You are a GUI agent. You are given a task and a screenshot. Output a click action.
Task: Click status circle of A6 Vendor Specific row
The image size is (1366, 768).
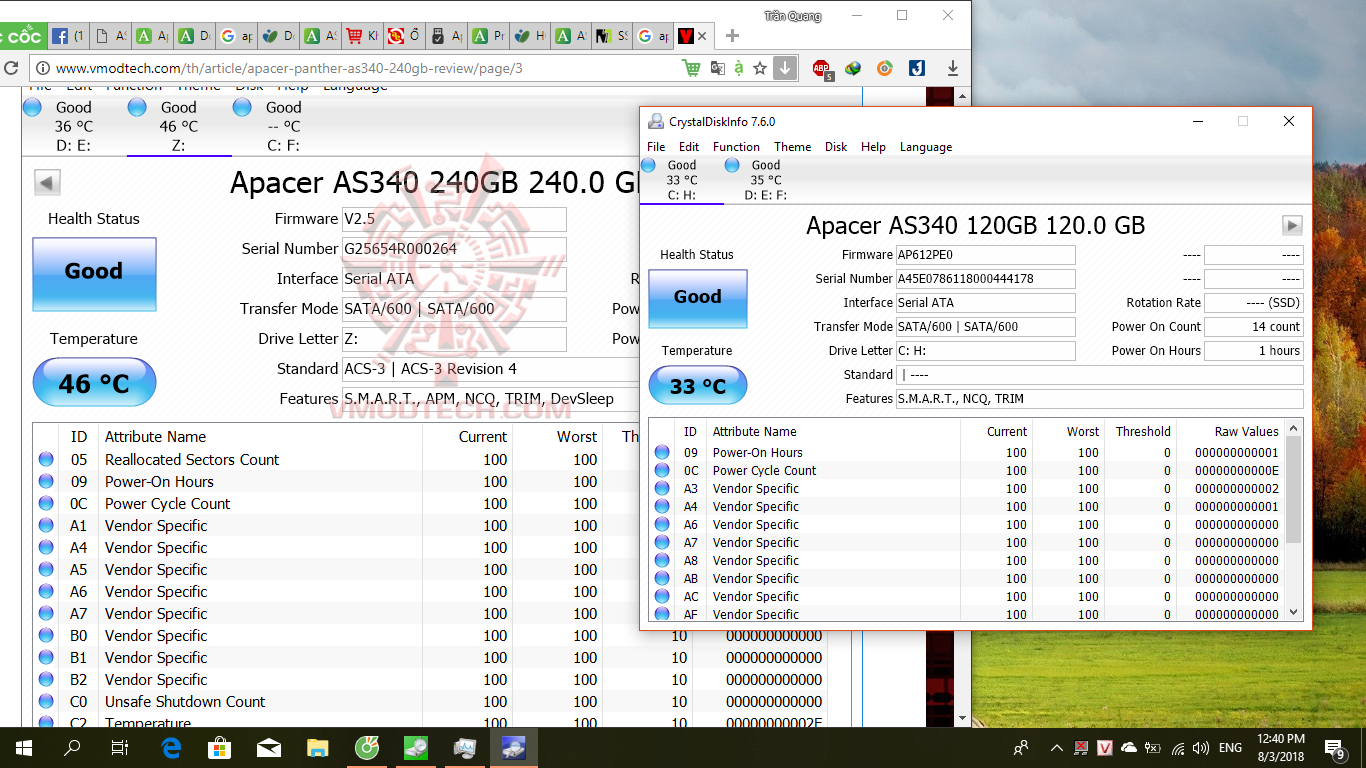(661, 525)
